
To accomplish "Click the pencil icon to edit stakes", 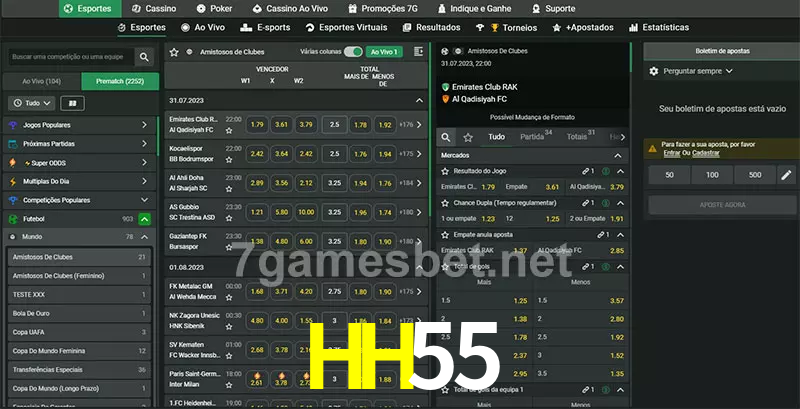I will [786, 175].
